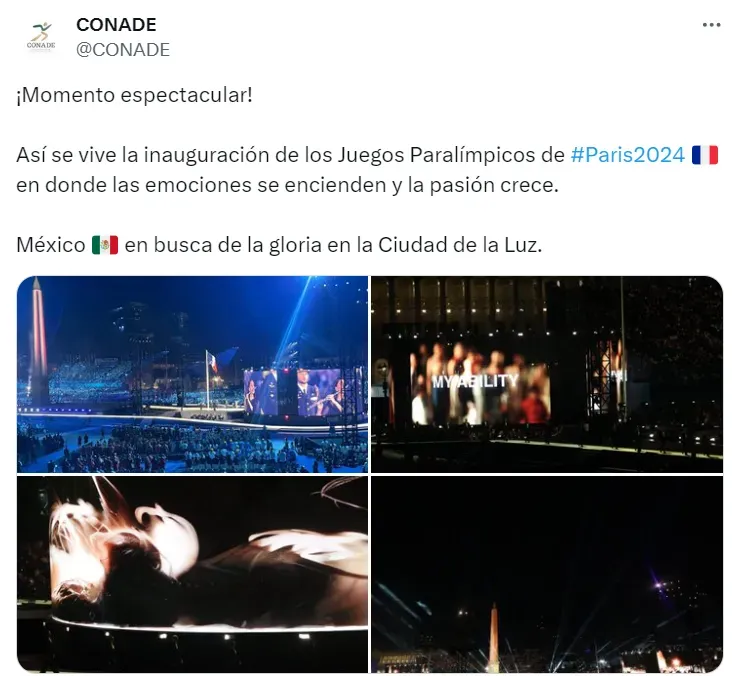Open the #Paris2024 hashtag

627,155
